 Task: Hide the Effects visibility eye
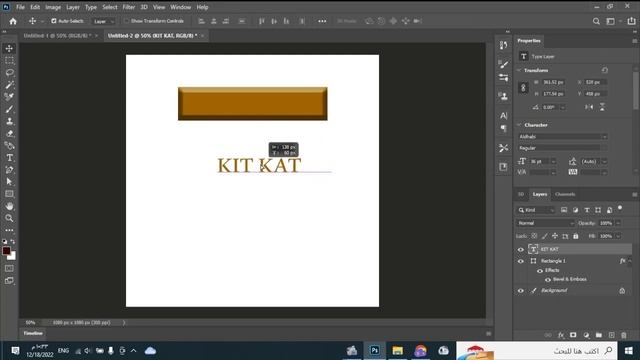540,271
